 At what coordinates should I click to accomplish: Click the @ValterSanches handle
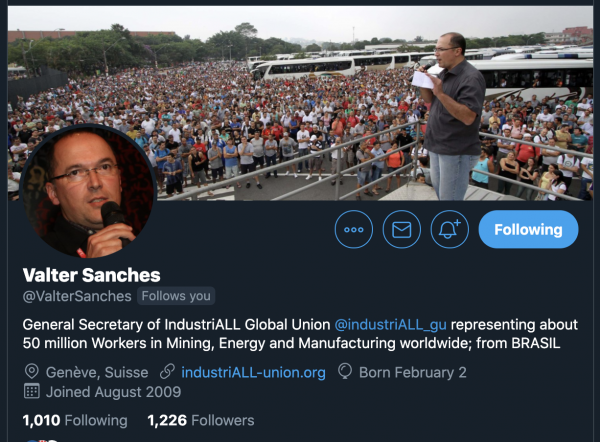point(77,296)
